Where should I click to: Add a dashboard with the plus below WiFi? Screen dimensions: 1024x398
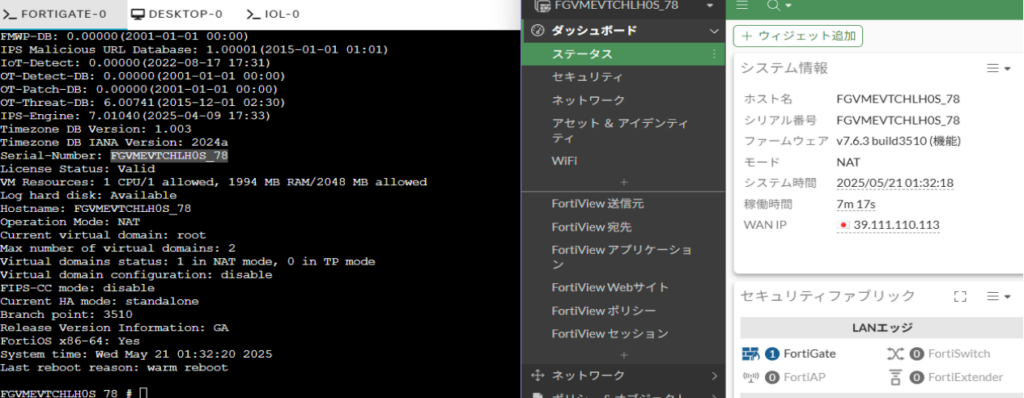pos(624,182)
